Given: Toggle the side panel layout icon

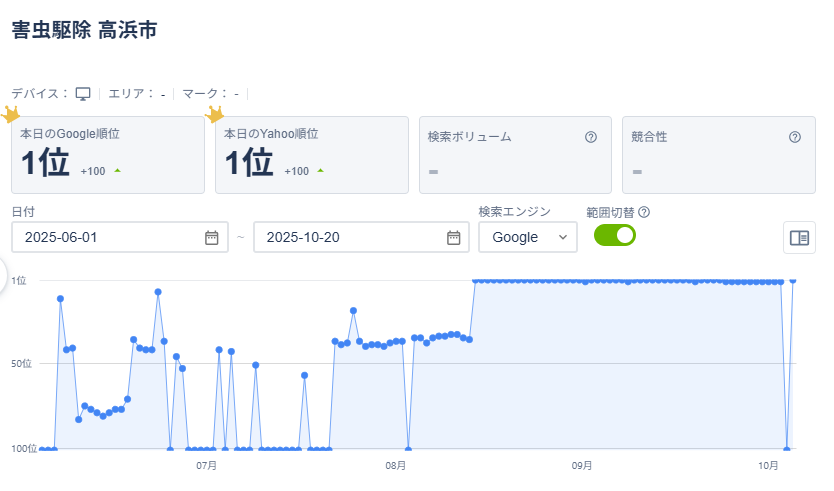Looking at the screenshot, I should click(x=799, y=238).
